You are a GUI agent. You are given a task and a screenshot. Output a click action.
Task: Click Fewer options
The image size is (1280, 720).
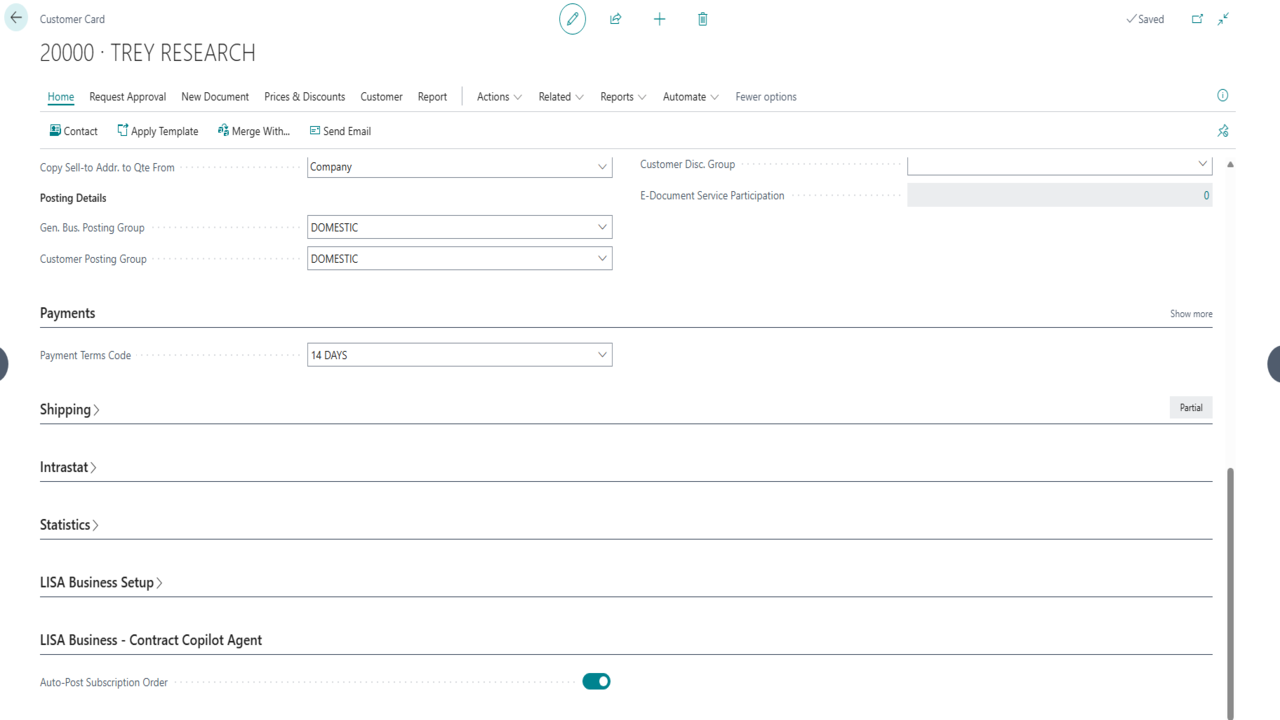[x=766, y=97]
